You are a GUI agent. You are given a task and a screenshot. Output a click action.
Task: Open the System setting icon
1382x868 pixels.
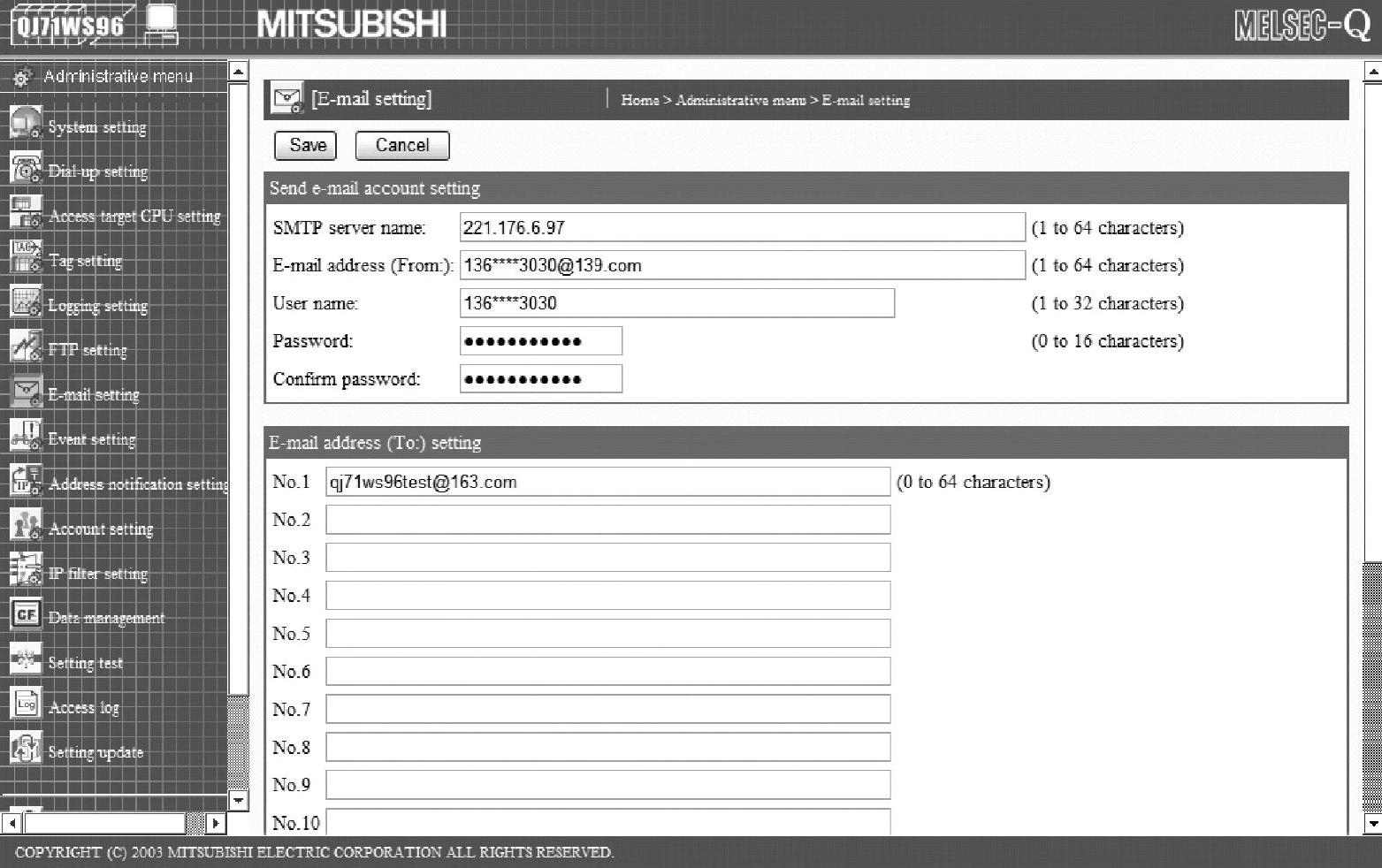pos(26,123)
